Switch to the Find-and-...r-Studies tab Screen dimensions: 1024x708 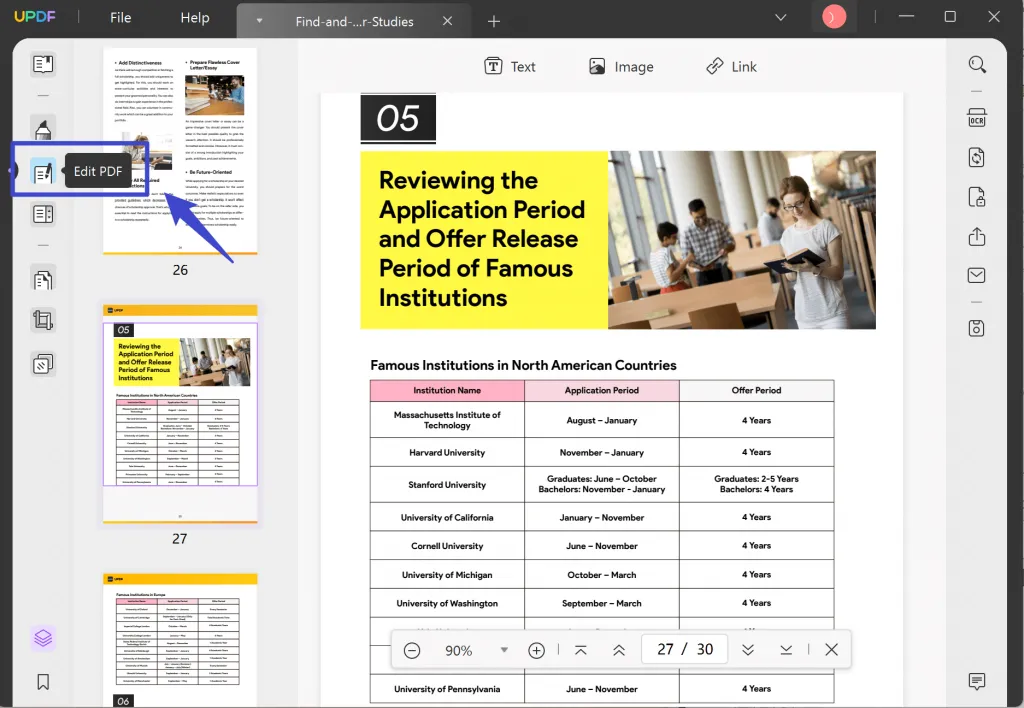tap(355, 22)
